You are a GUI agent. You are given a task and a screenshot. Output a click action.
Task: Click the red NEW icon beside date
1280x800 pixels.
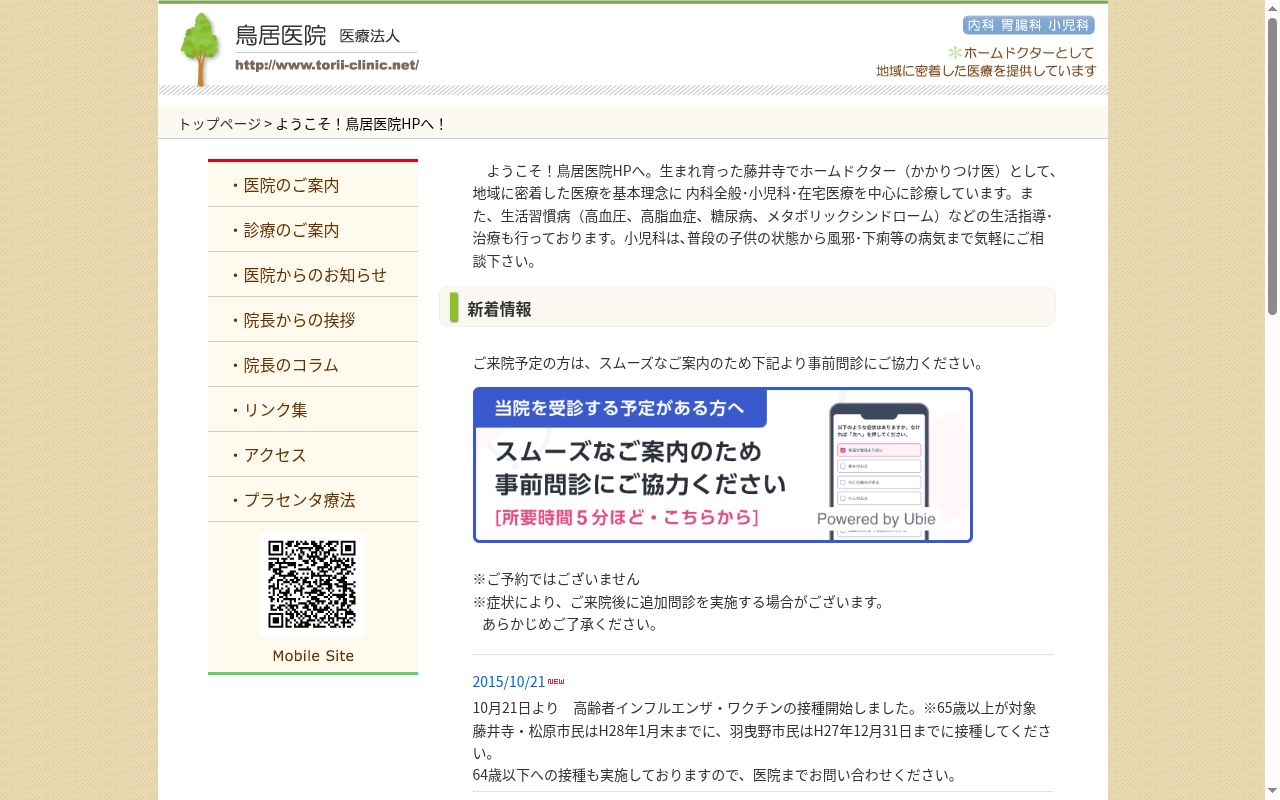click(x=556, y=681)
